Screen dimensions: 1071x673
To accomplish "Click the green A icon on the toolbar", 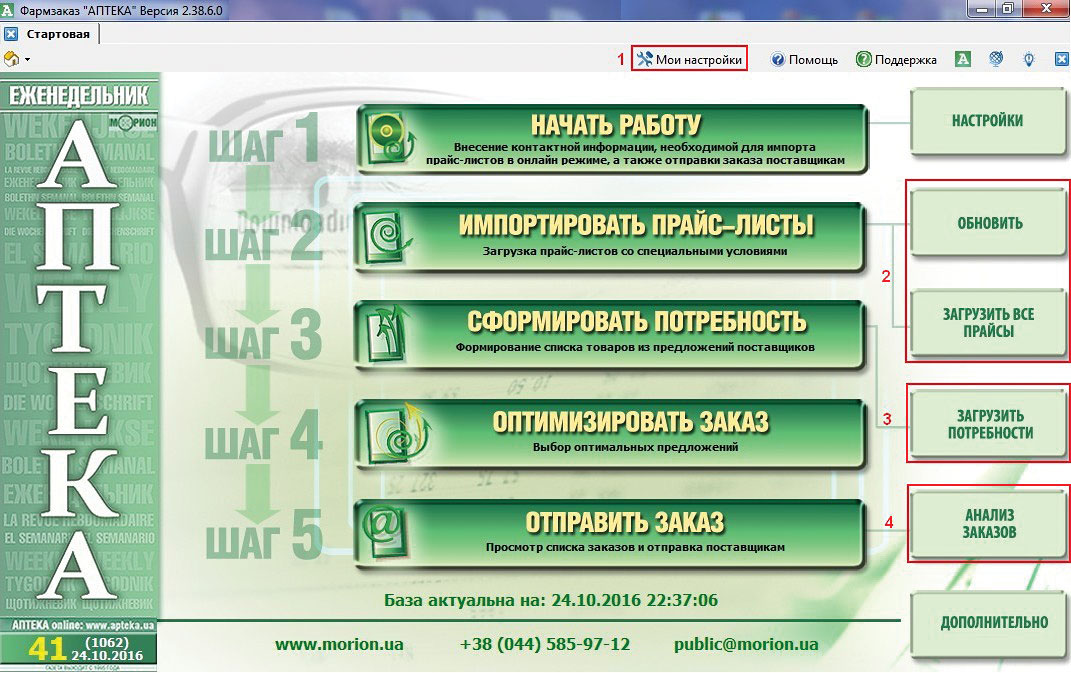I will (x=962, y=60).
